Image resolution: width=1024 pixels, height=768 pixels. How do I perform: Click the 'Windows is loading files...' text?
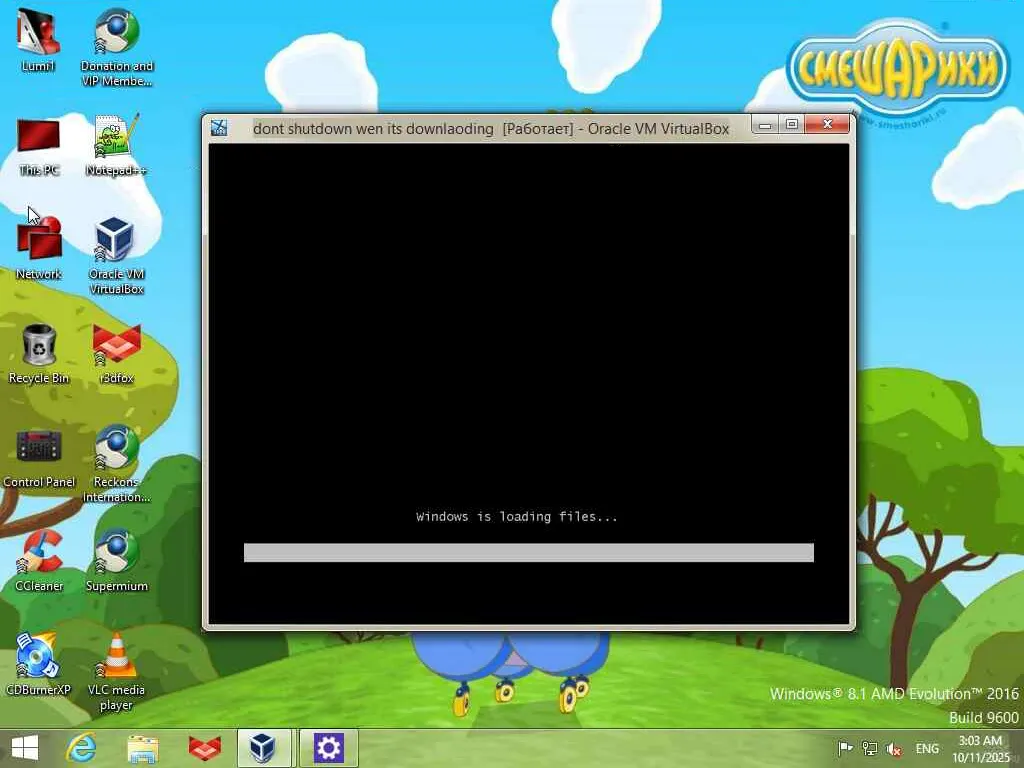[x=517, y=517]
